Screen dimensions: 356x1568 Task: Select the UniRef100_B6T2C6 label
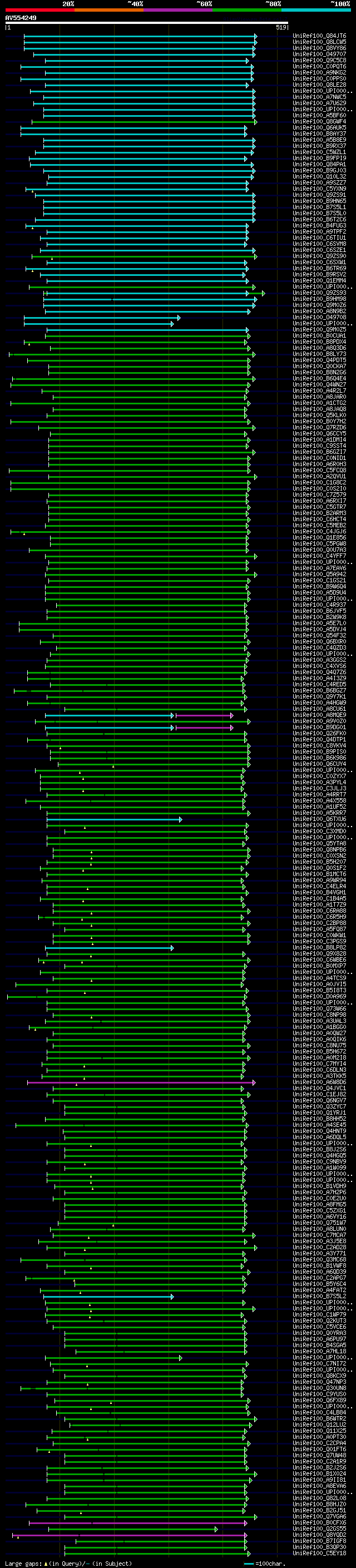319,219
